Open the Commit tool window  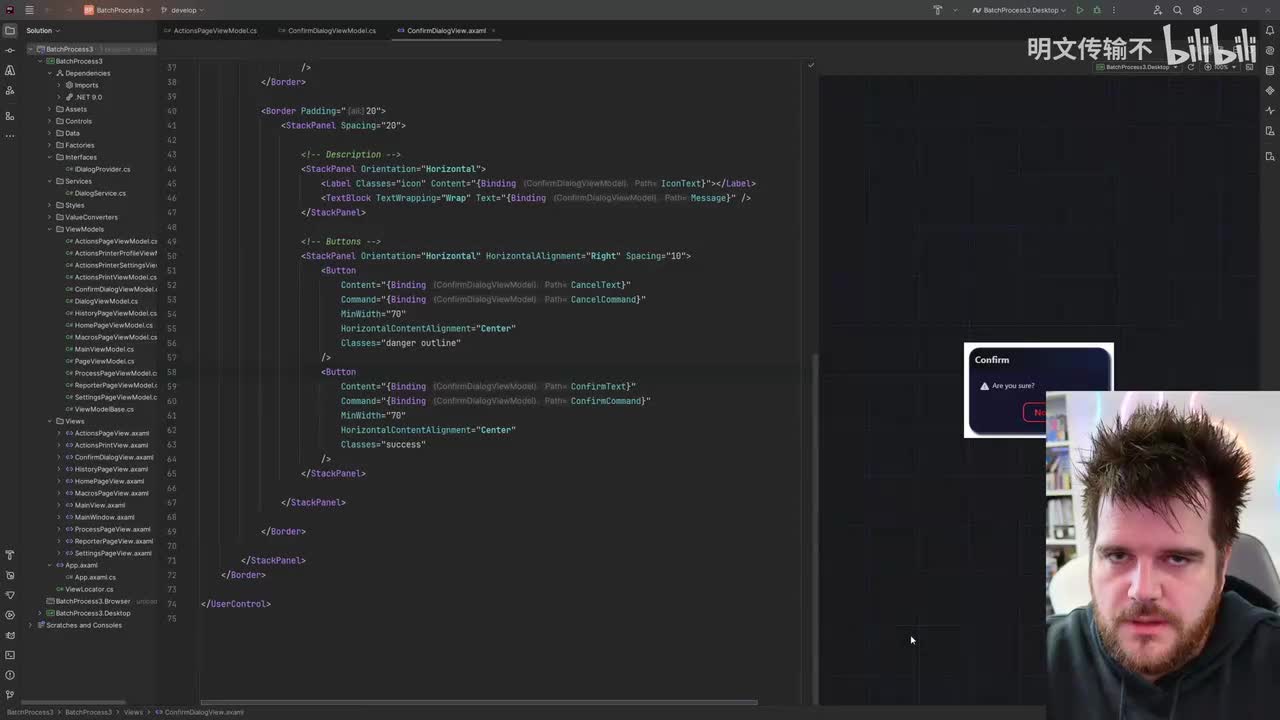click(x=10, y=50)
